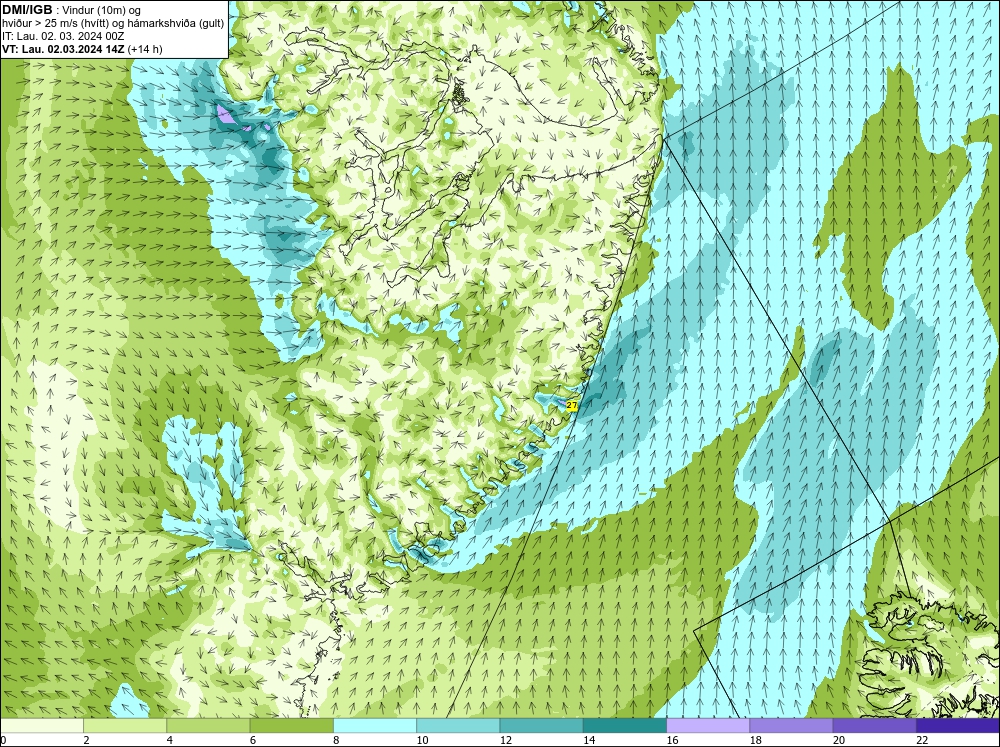Screen dimensions: 1000x747
Task: Click the 'IT: Lau. 02. 03. 2024 00Z' line
Action: point(63,36)
